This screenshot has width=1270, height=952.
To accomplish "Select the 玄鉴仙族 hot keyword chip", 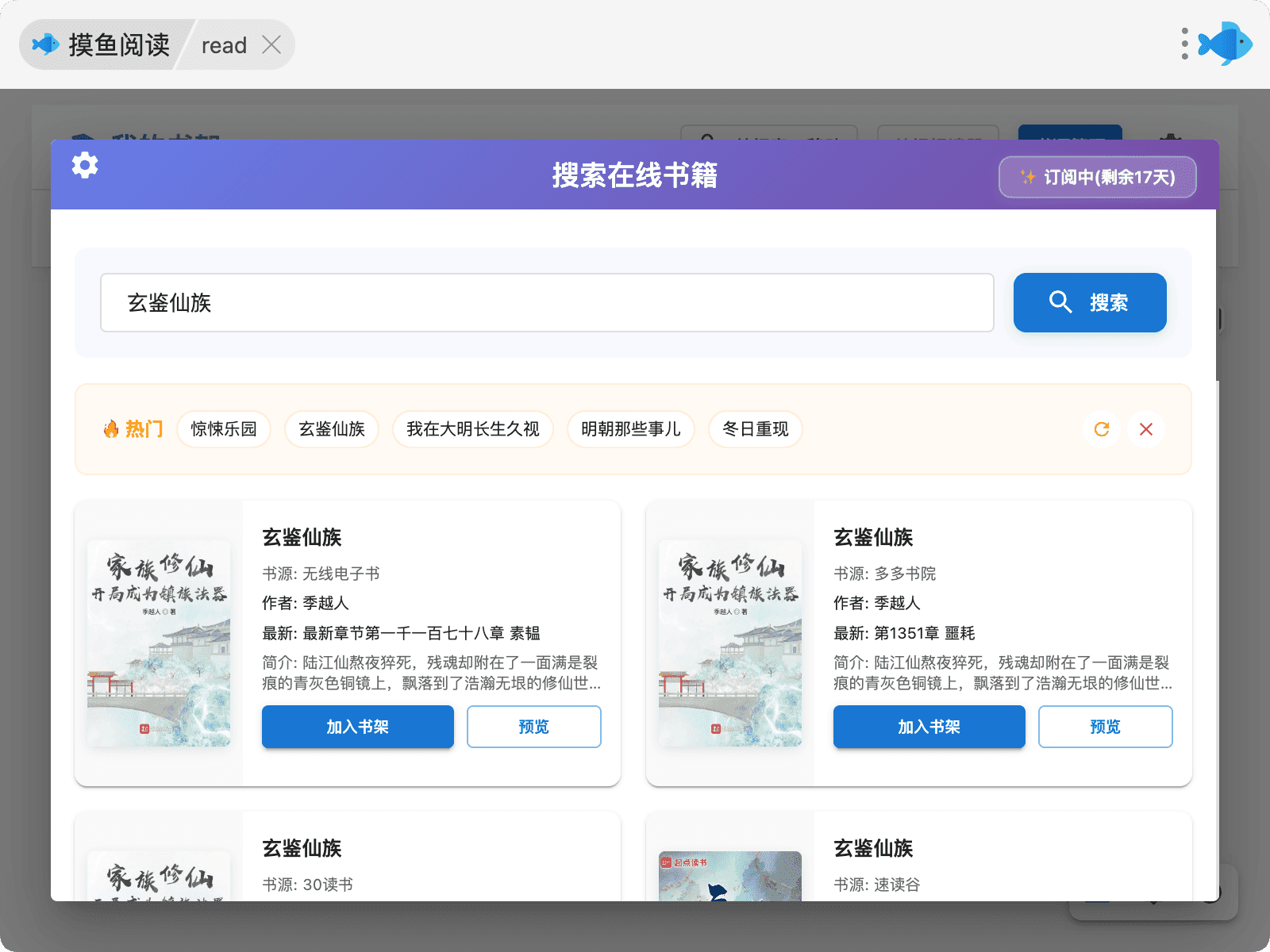I will pyautogui.click(x=332, y=429).
